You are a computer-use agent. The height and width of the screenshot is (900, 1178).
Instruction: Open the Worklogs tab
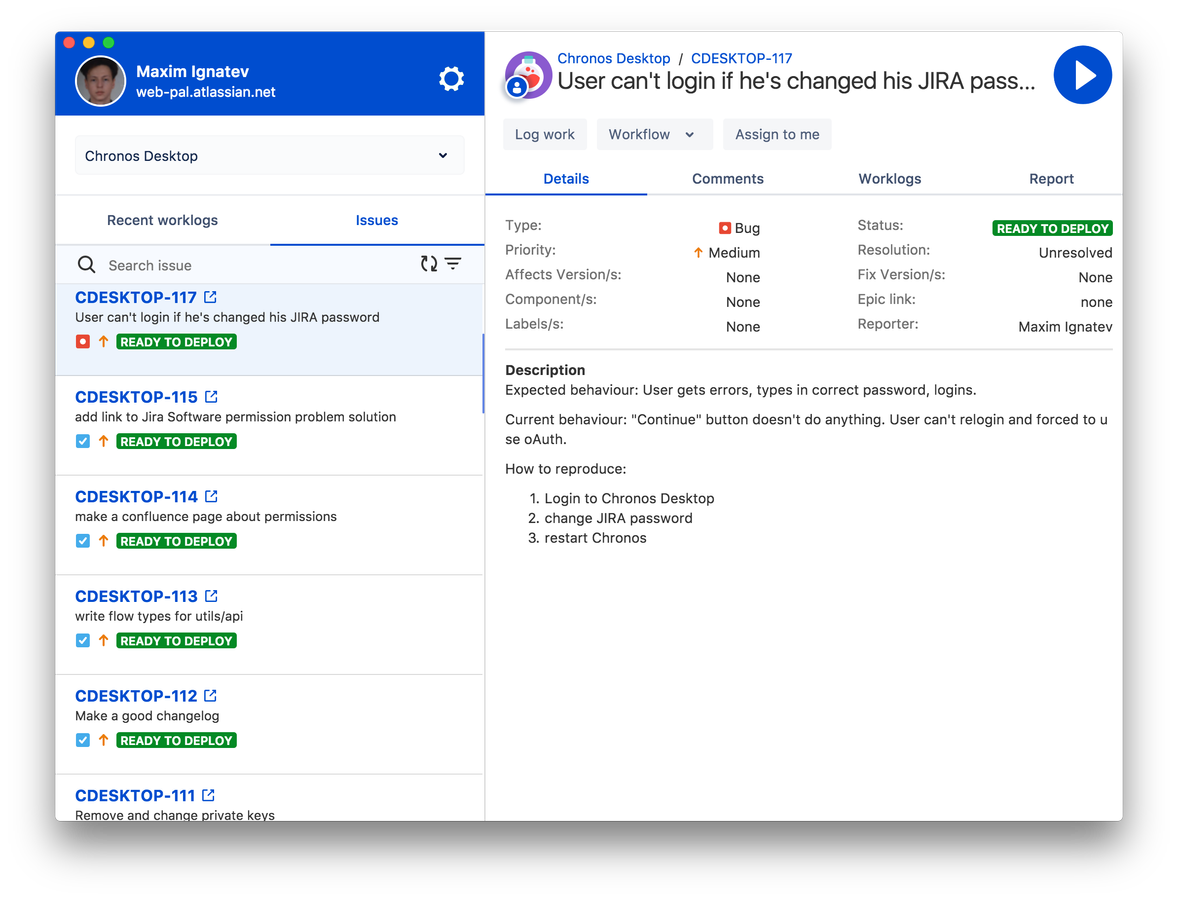[x=890, y=179]
